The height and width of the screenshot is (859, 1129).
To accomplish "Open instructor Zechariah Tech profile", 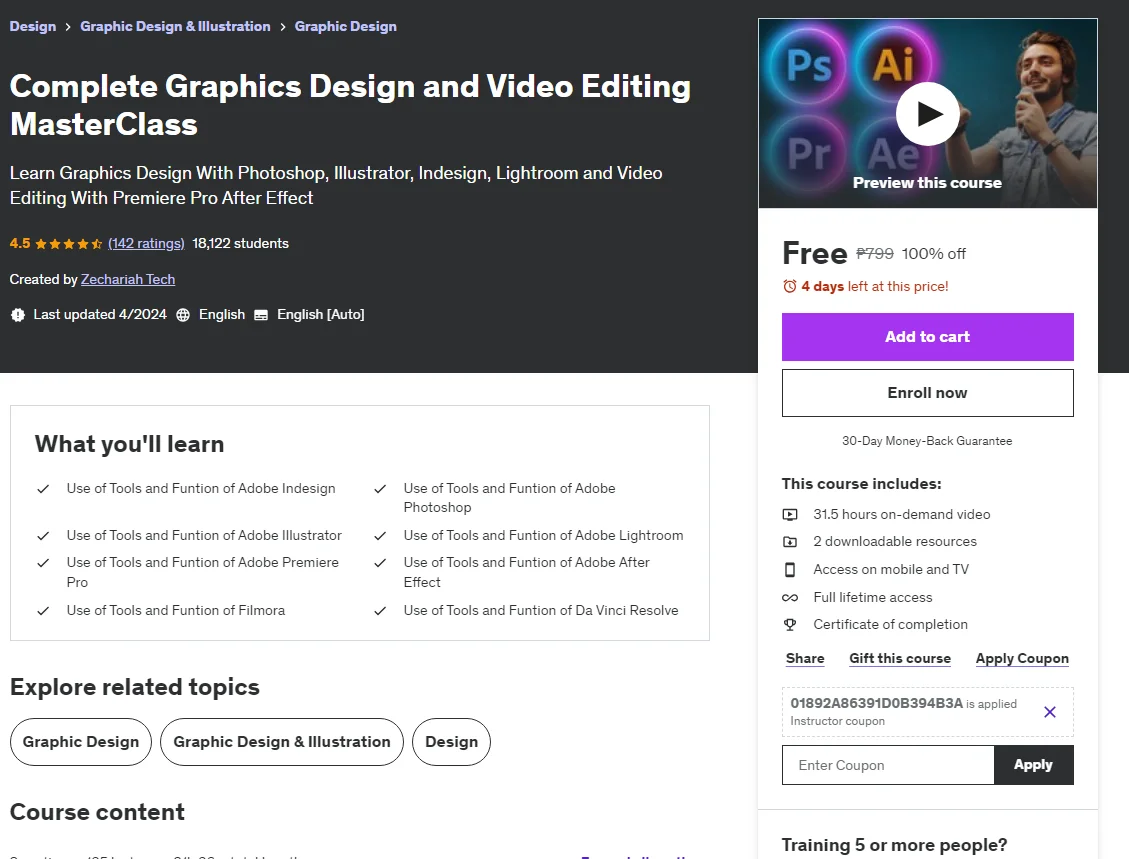I will (x=127, y=279).
